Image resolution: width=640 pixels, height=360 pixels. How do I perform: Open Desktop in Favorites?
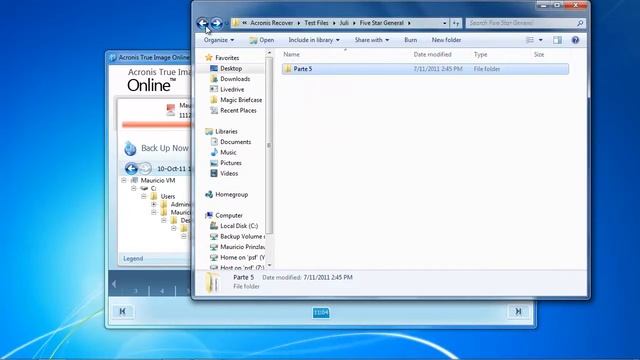click(x=231, y=69)
